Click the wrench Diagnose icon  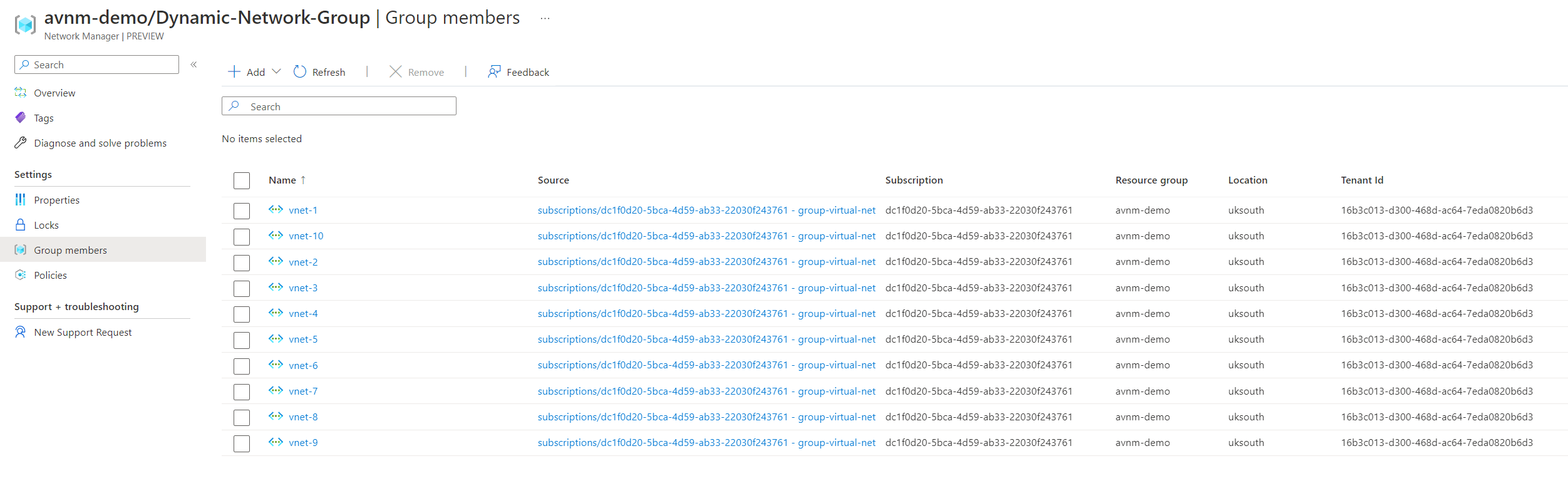21,143
